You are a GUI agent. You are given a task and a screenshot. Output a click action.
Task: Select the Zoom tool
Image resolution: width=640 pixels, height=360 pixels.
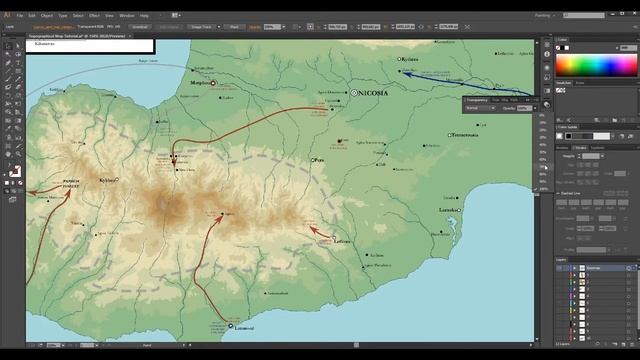pos(18,153)
